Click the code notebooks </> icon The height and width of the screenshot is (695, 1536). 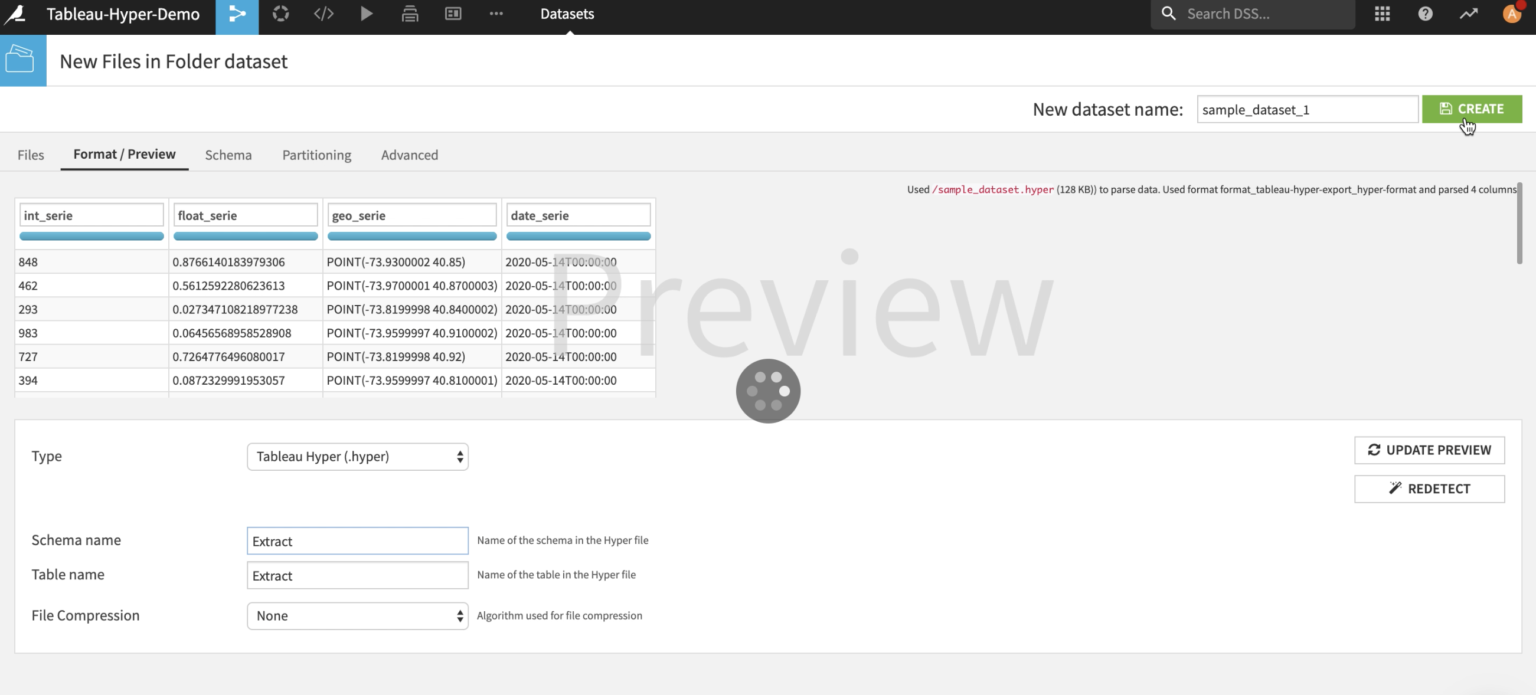pyautogui.click(x=323, y=15)
